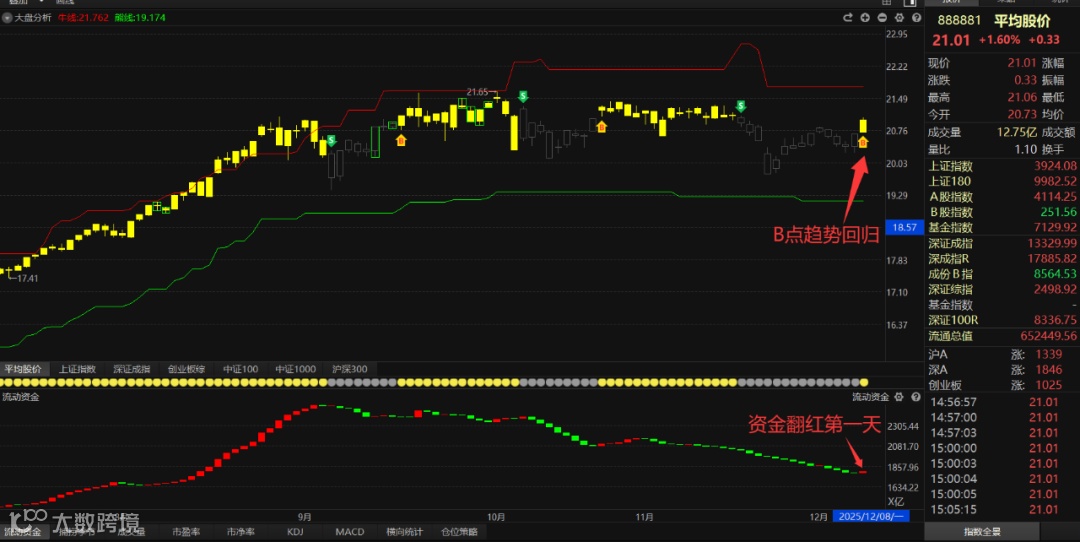The height and width of the screenshot is (542, 1080).
Task: Click the 今开 value 20.73
Action: 1022,114
